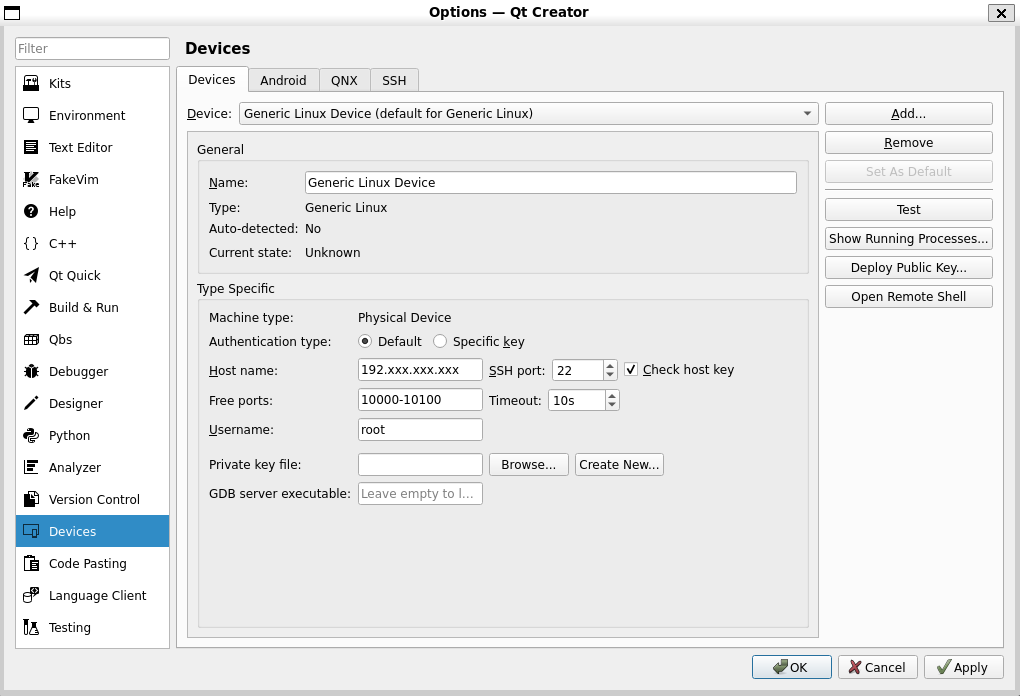Select the FakeVim icon
1020x696 pixels.
31,179
